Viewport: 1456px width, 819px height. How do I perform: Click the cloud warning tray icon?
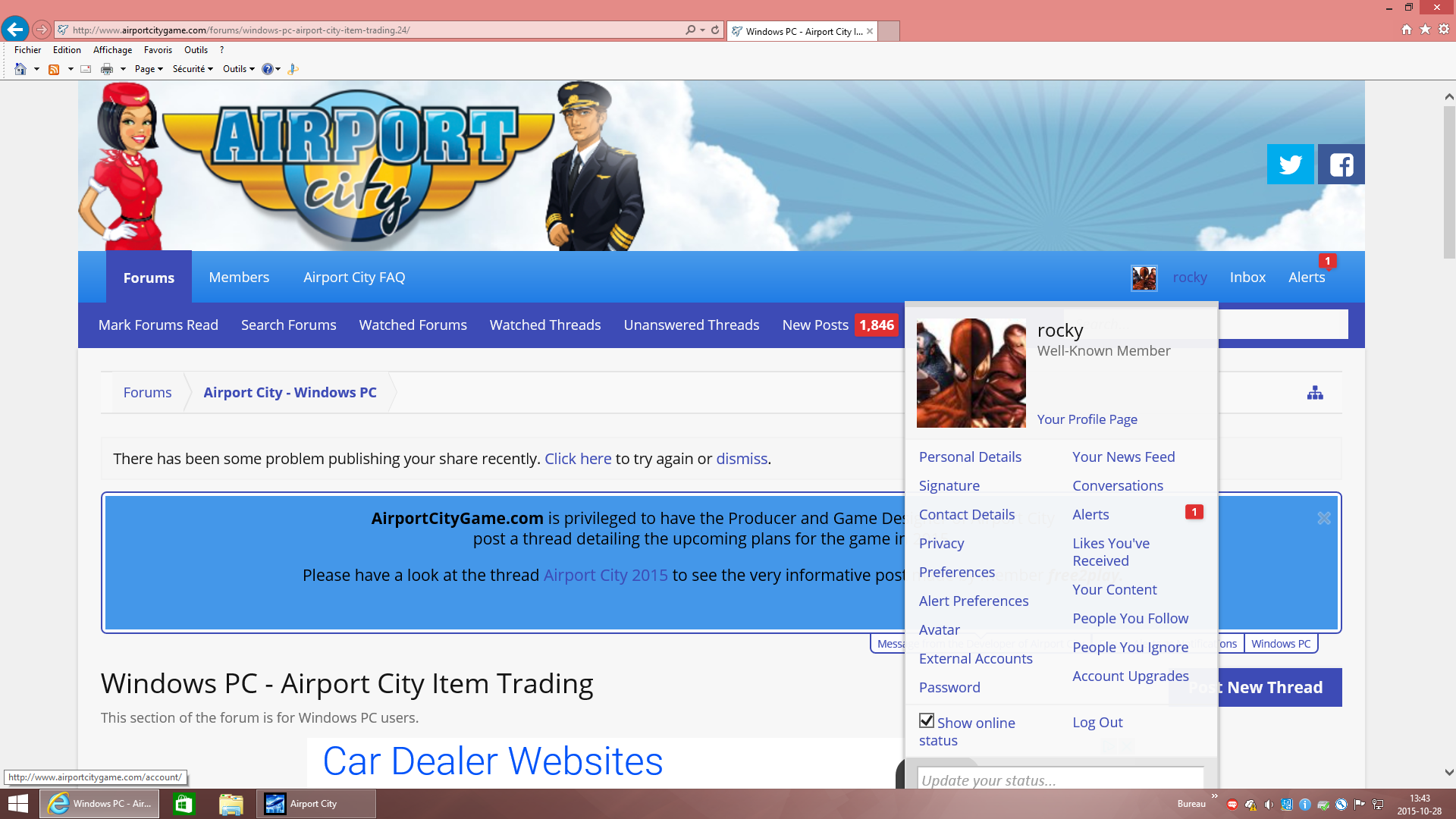1250,805
